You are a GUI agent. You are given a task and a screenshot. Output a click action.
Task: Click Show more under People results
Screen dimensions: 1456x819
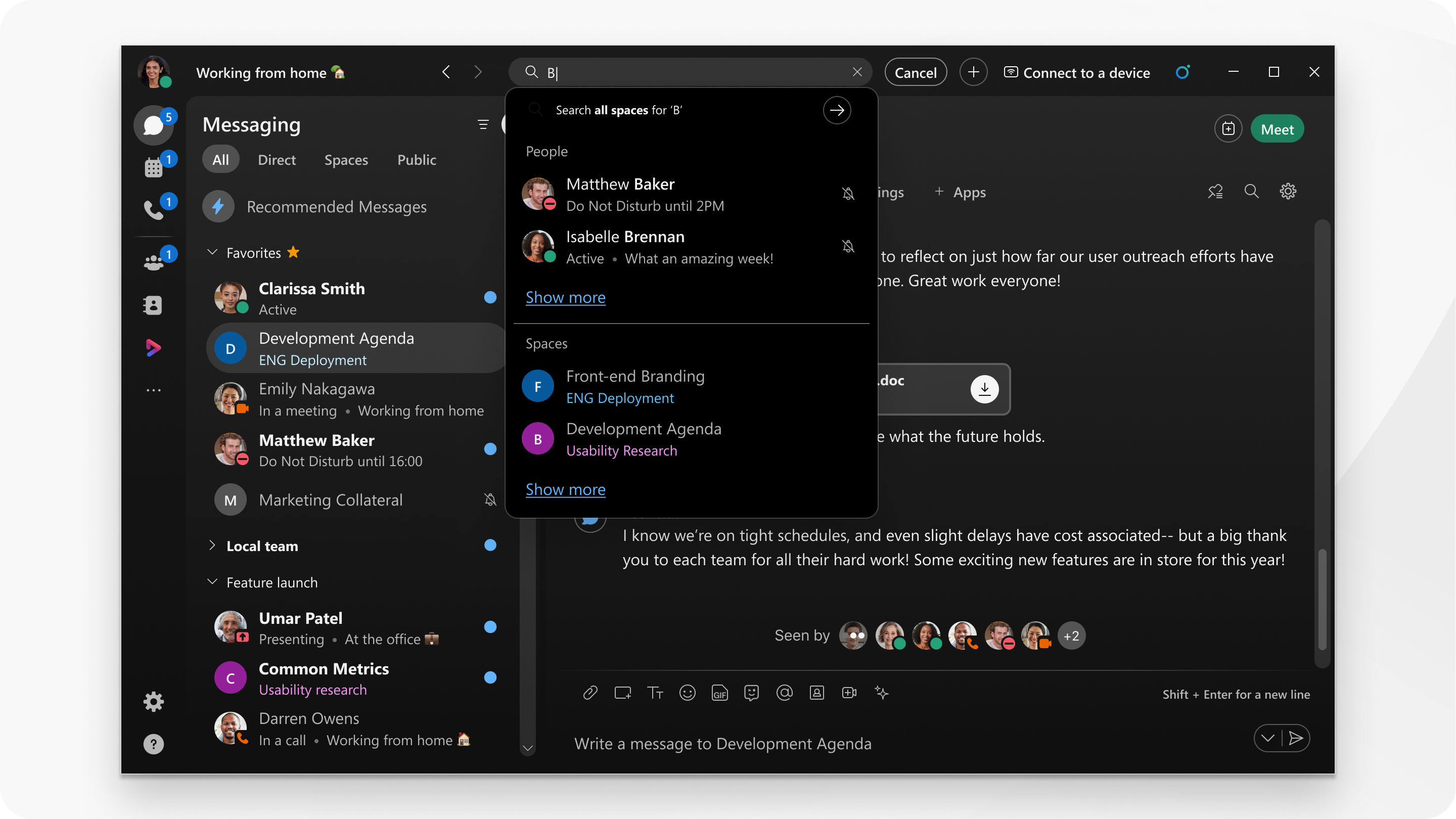click(565, 297)
